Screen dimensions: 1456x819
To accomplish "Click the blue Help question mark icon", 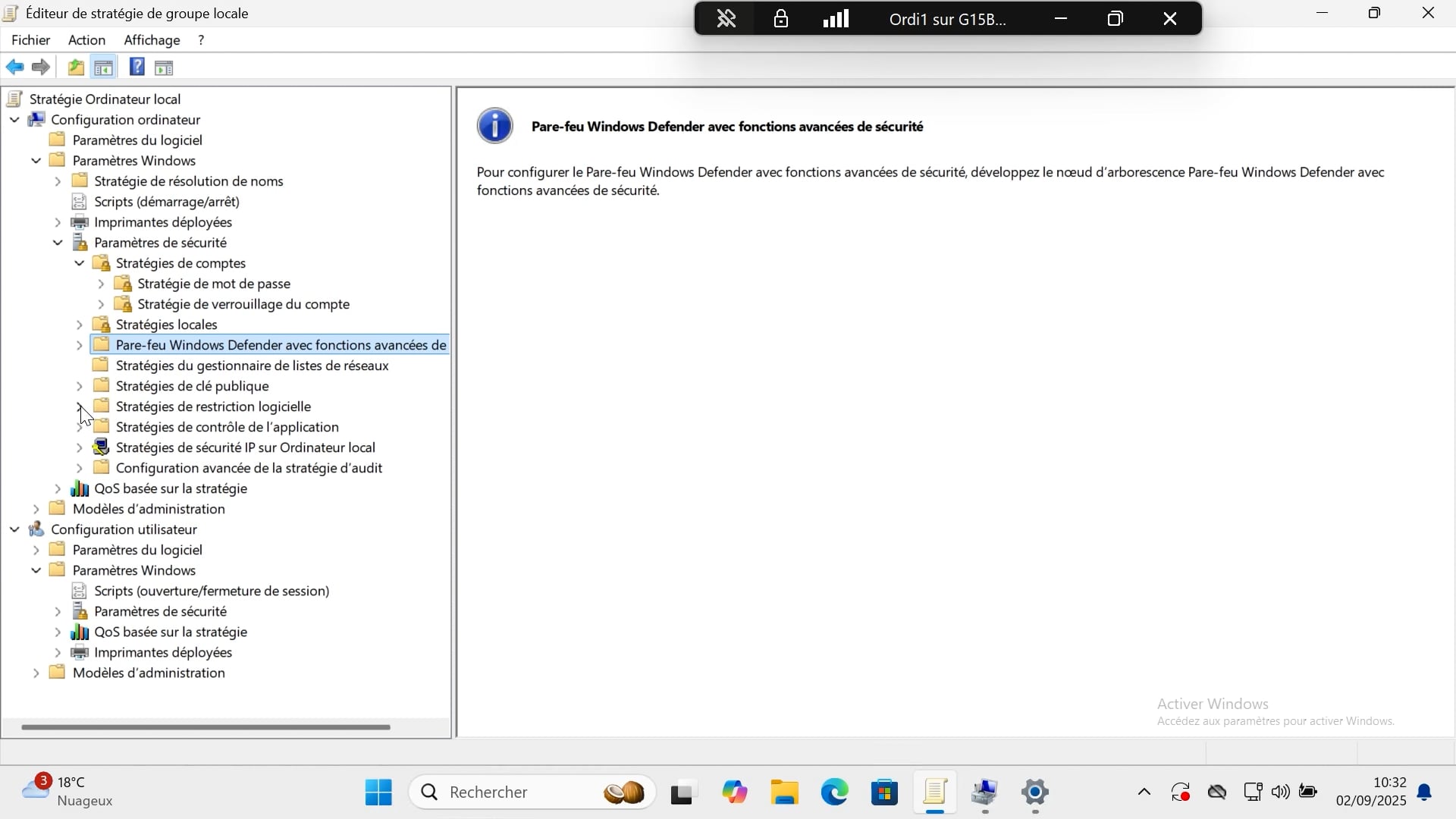I will [x=136, y=67].
